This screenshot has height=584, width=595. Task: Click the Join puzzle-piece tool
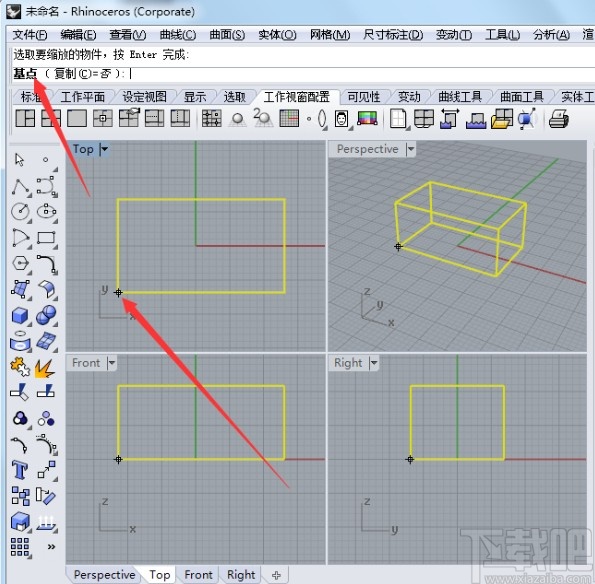pos(20,367)
